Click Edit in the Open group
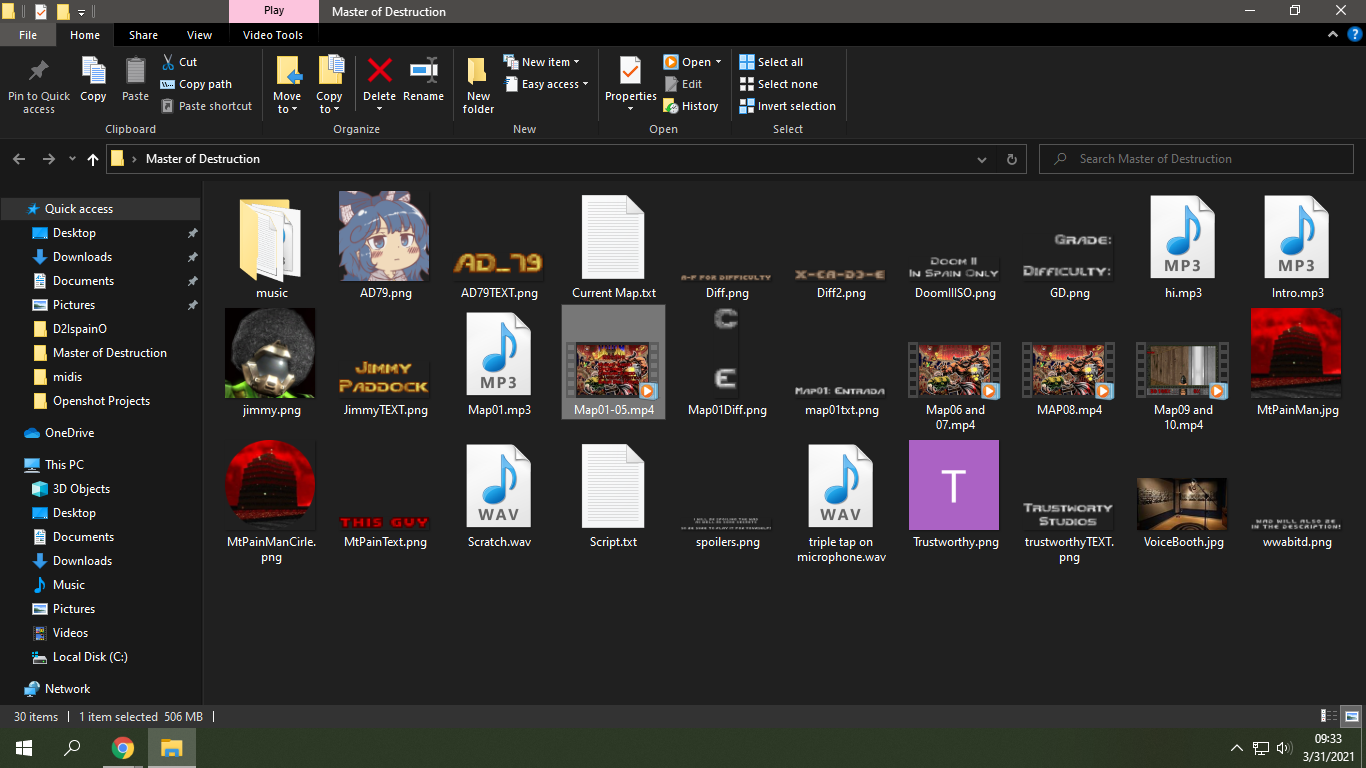The image size is (1366, 768). click(x=683, y=84)
